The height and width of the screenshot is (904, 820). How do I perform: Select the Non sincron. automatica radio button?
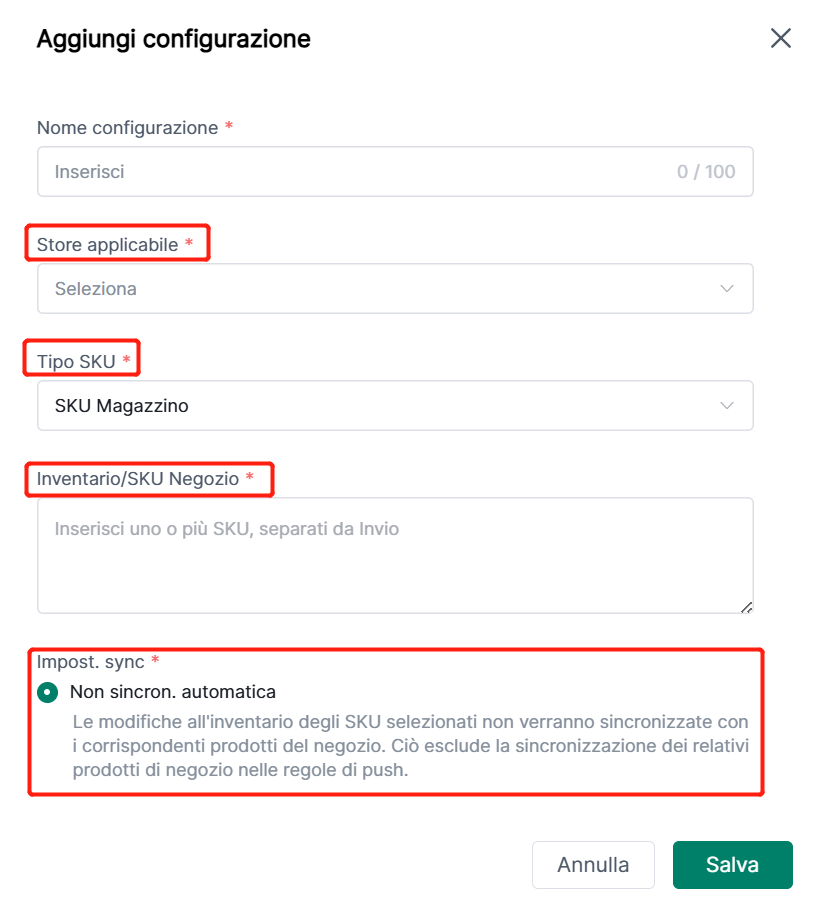point(47,692)
